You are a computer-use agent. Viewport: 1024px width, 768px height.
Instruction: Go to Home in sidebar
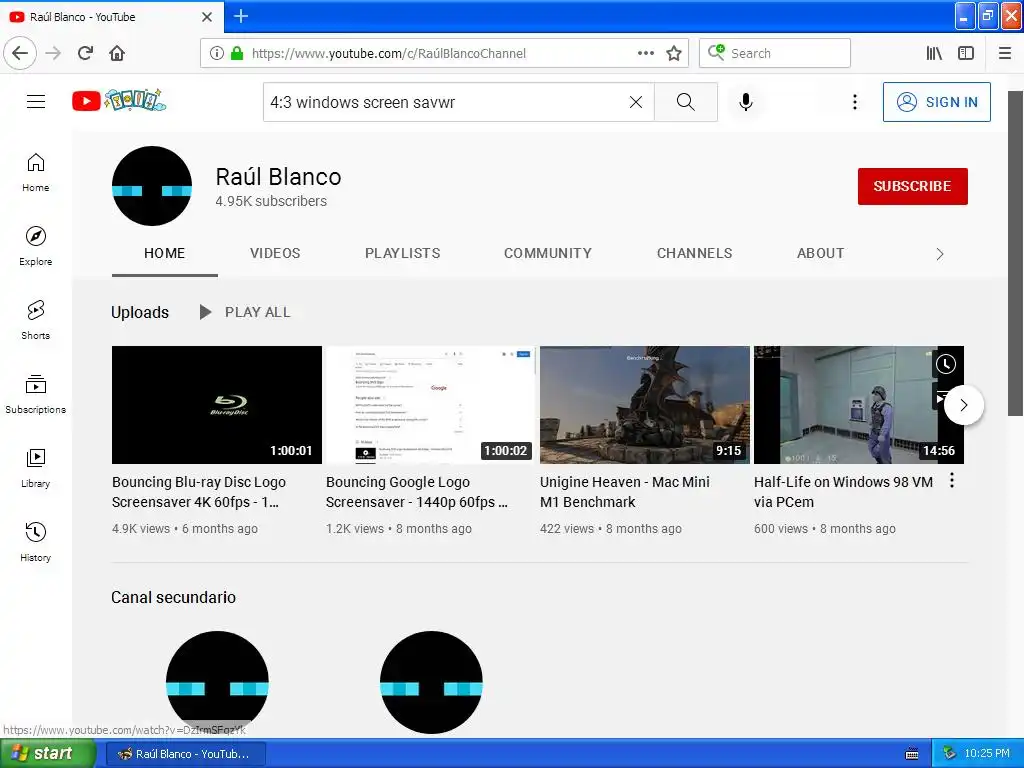(36, 173)
